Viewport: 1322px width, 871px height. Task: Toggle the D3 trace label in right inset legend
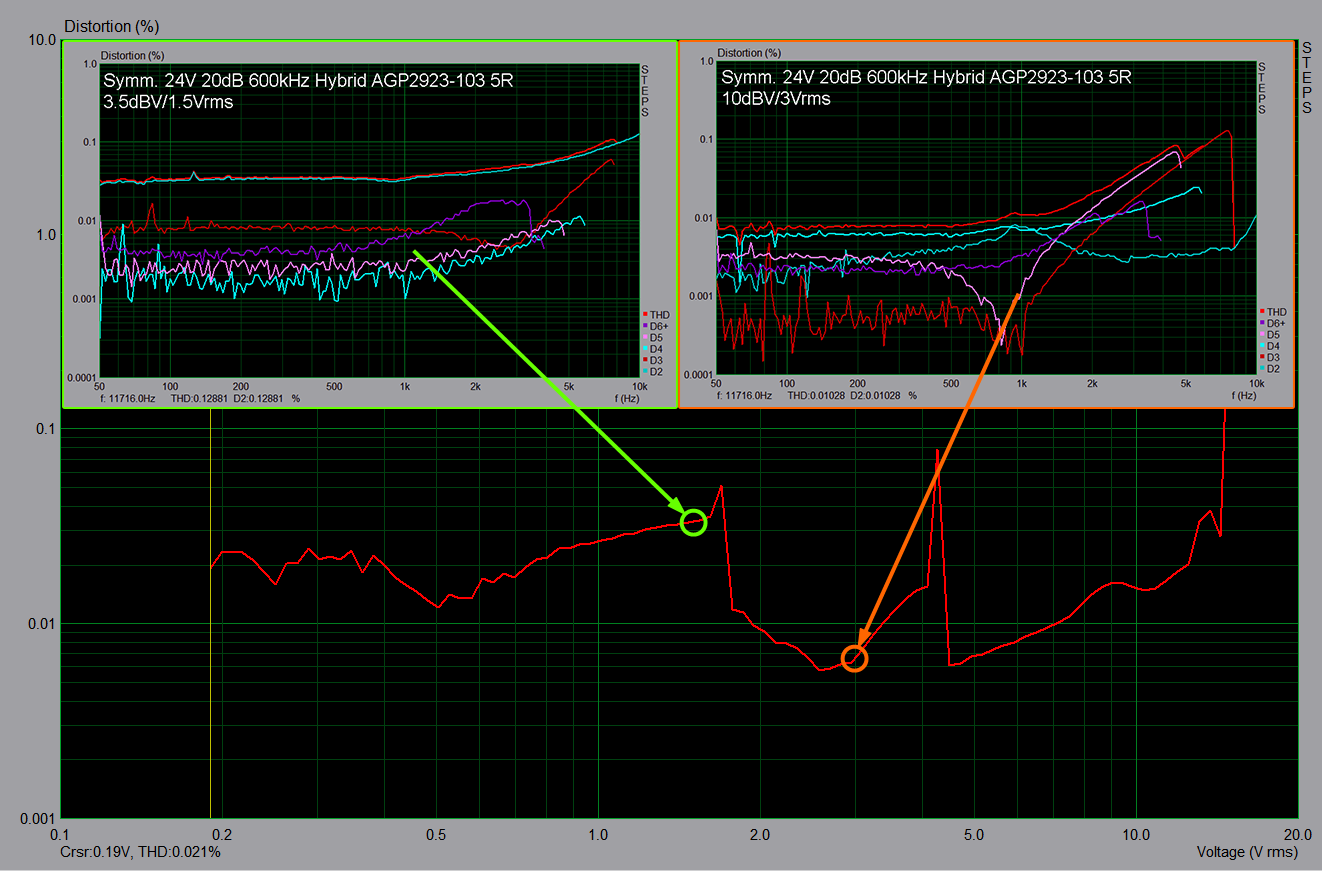(x=1275, y=357)
